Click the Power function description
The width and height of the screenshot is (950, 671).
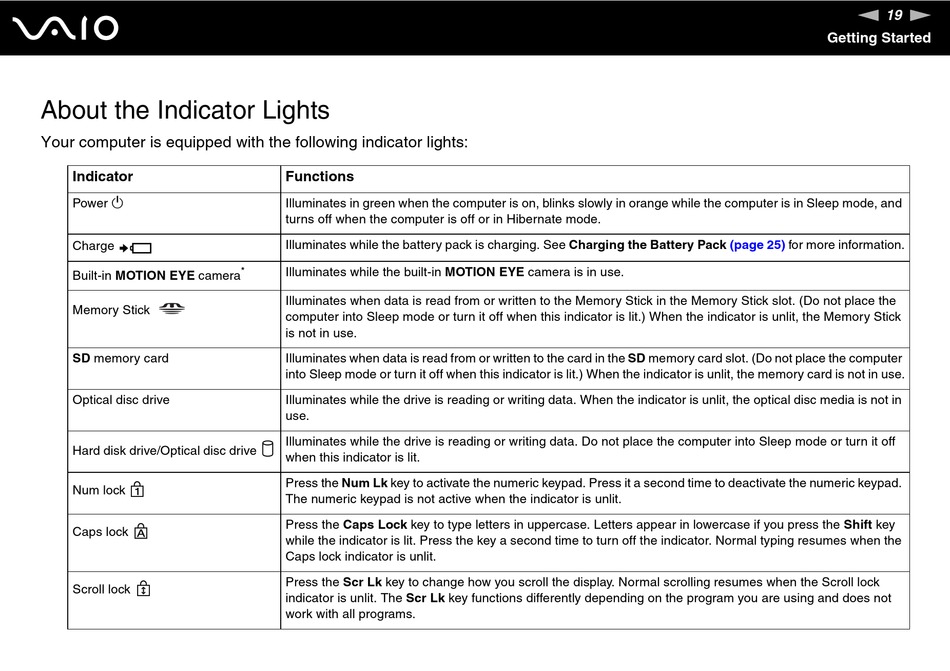(594, 211)
